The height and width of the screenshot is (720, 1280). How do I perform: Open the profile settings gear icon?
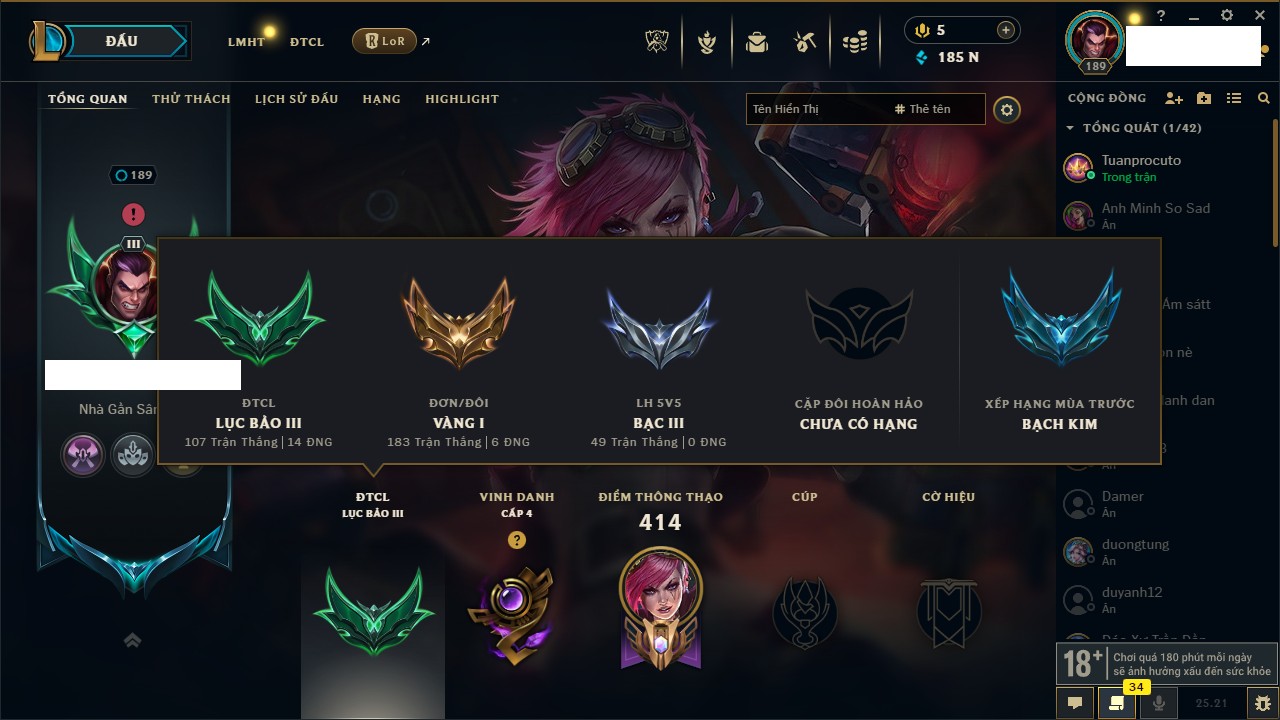point(1007,109)
